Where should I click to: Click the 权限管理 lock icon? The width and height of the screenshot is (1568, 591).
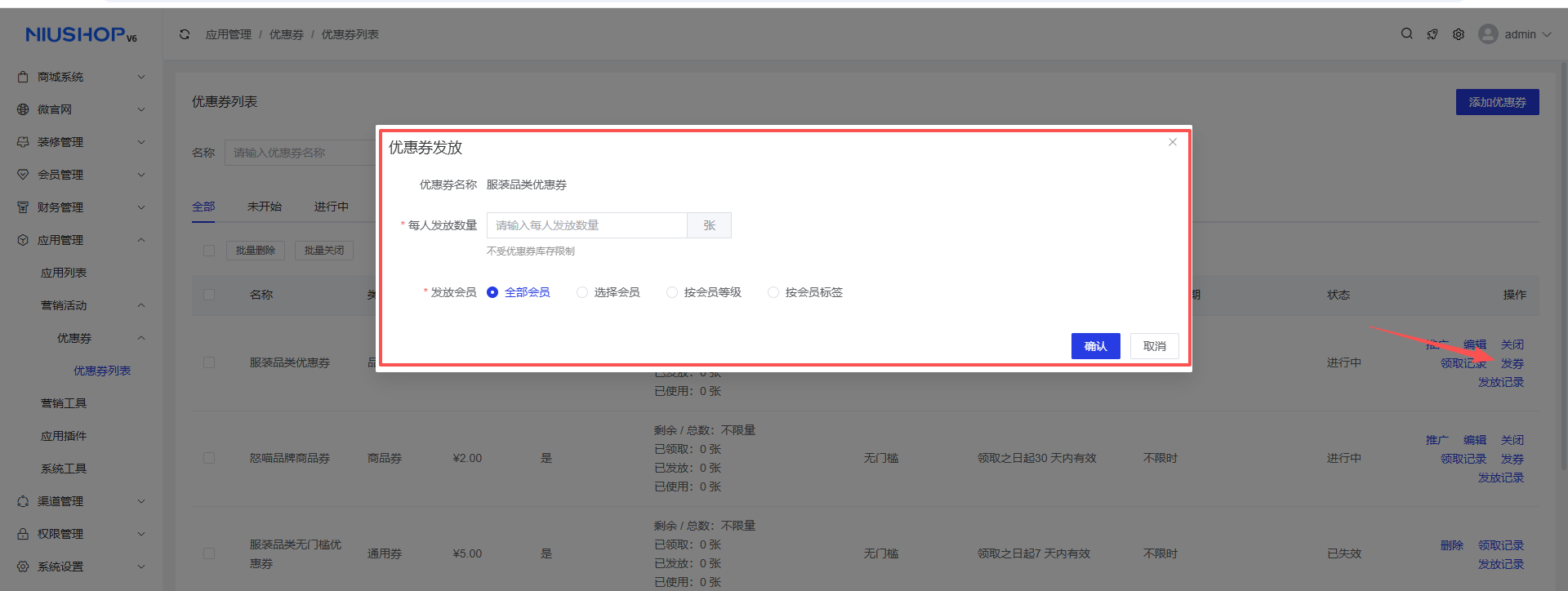[23, 534]
